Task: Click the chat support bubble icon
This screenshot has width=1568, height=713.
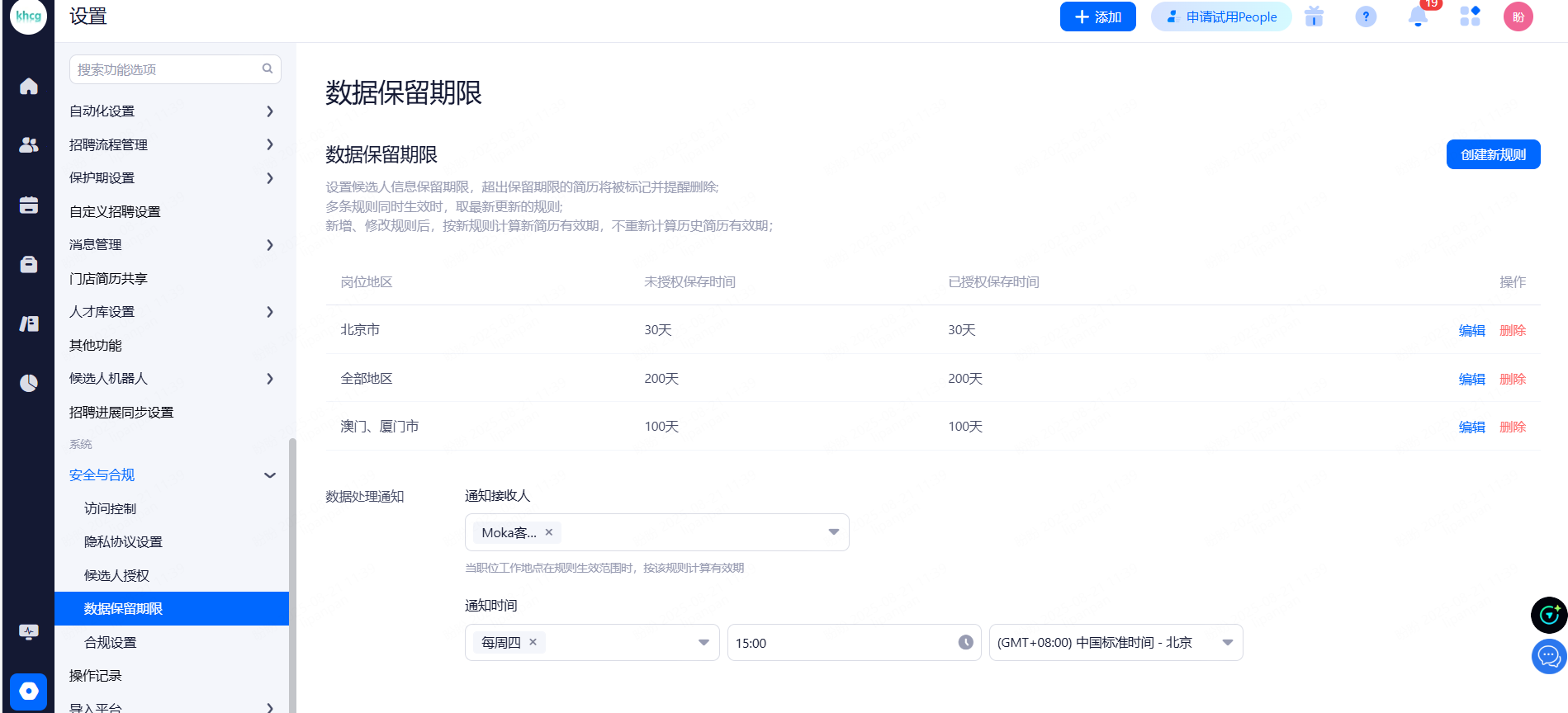Action: [x=1548, y=657]
